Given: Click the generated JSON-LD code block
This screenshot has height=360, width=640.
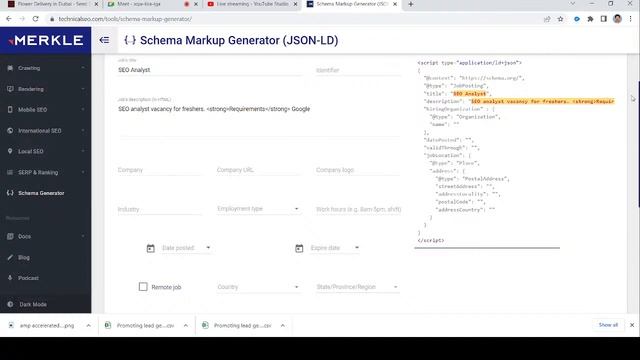Looking at the screenshot, I should pyautogui.click(x=516, y=151).
